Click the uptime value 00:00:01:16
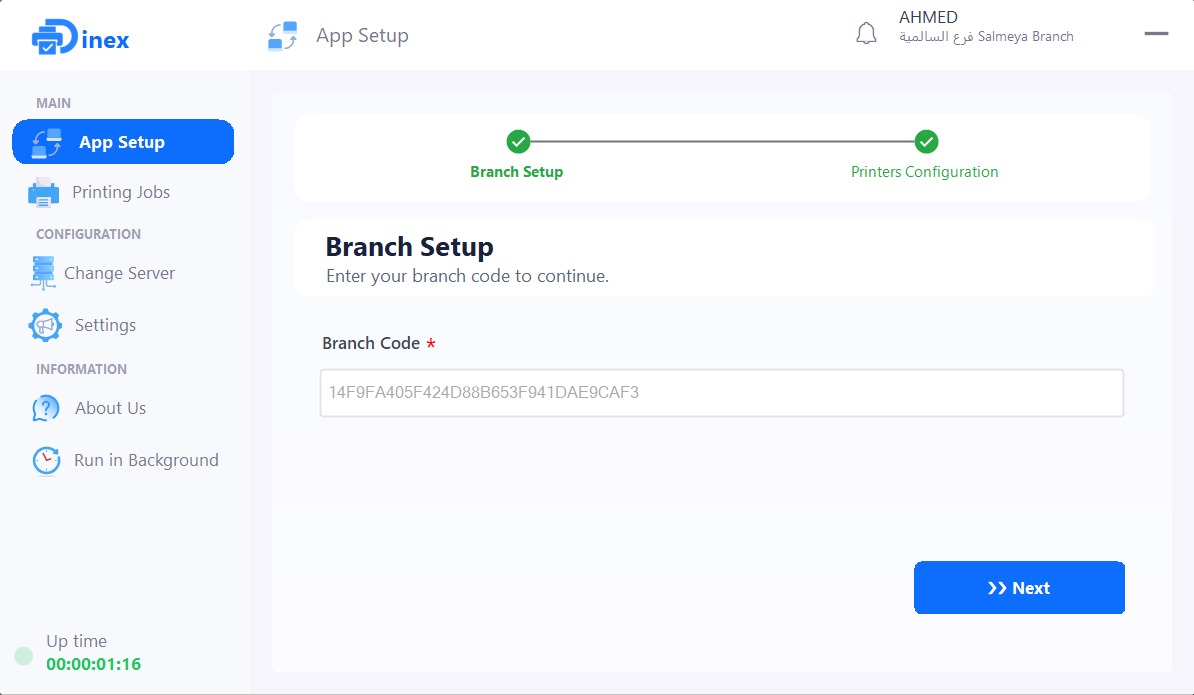This screenshot has width=1194, height=695. tap(94, 664)
